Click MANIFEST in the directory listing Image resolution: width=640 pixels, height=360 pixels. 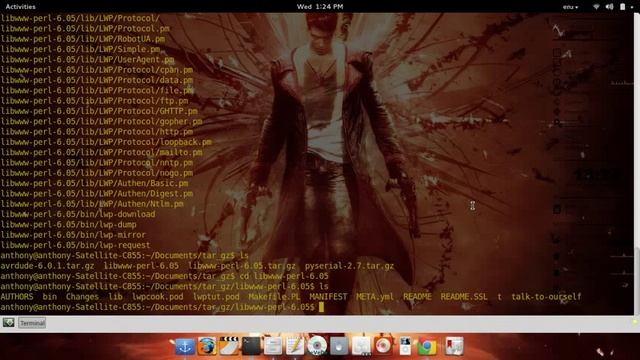[x=328, y=297]
